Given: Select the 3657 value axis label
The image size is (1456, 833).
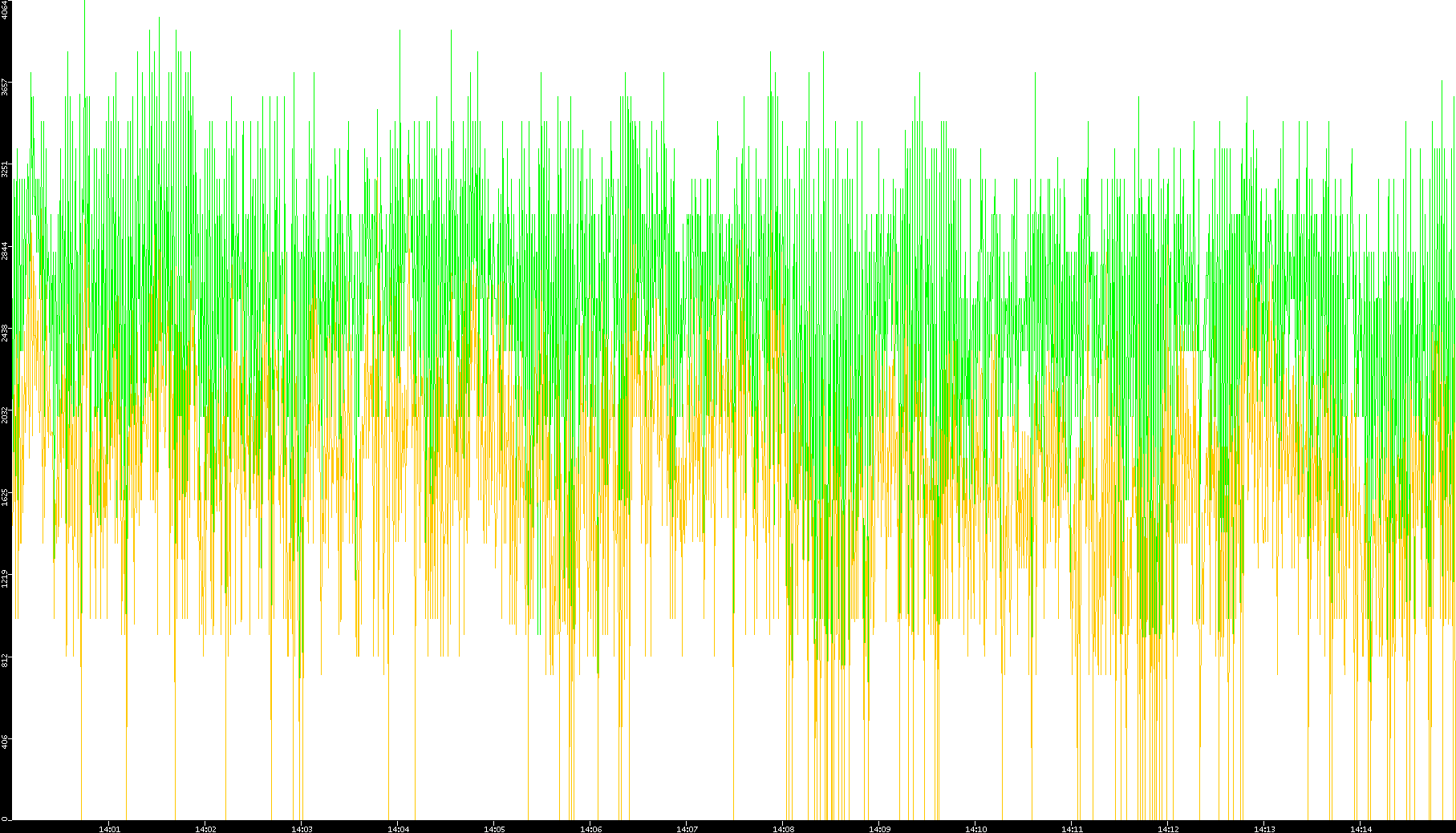Looking at the screenshot, I should point(6,87).
